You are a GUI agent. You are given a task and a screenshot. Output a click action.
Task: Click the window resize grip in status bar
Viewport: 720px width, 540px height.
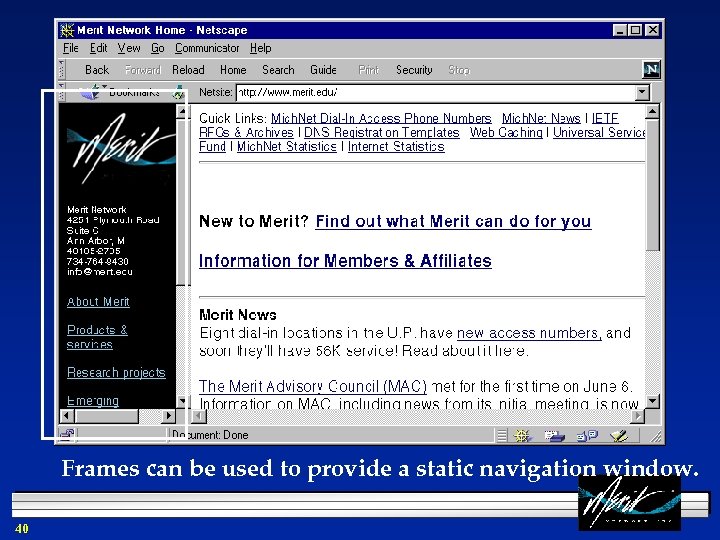point(656,436)
